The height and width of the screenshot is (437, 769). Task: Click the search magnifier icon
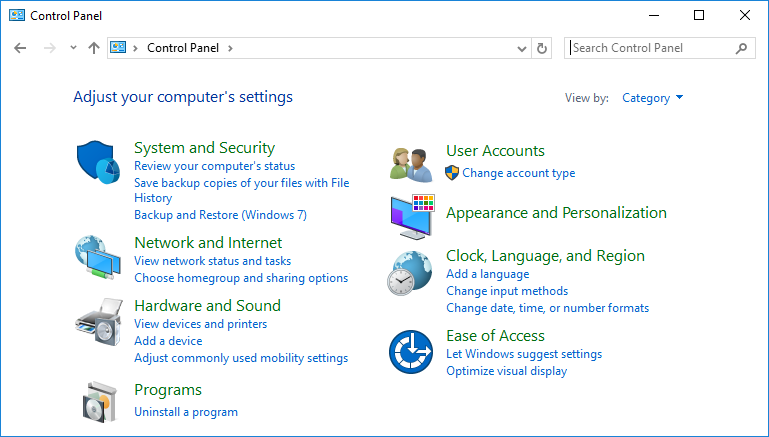tap(742, 48)
